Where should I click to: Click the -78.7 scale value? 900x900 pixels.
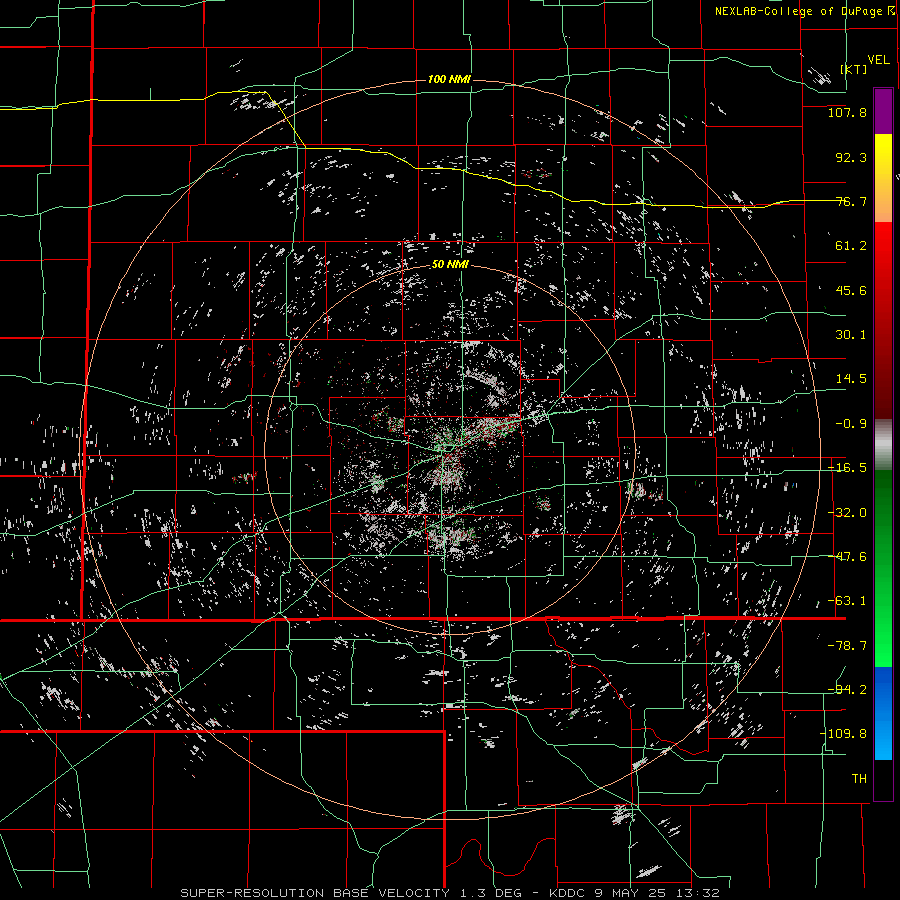pos(847,646)
